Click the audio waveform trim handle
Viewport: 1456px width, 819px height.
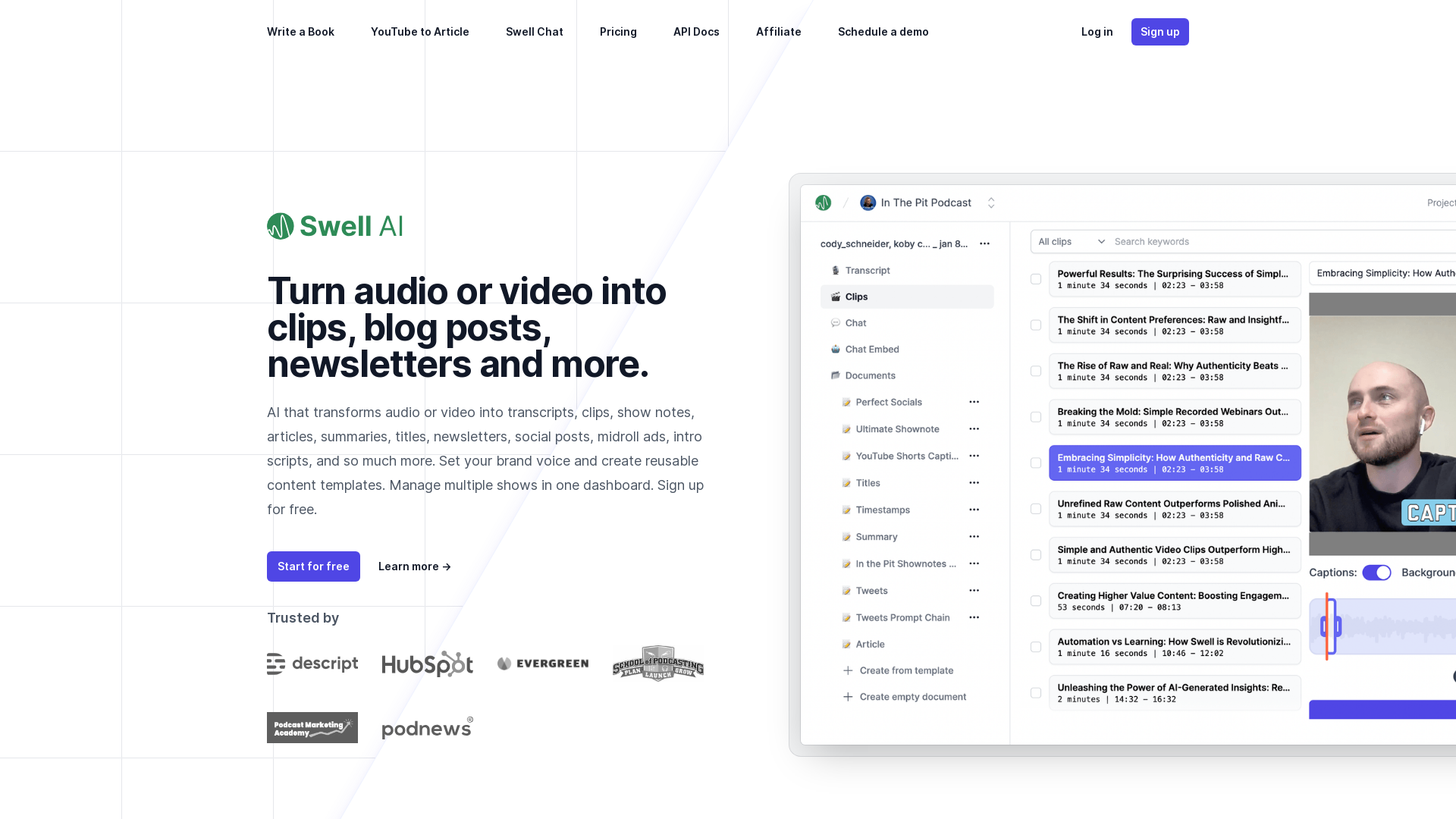point(1330,626)
